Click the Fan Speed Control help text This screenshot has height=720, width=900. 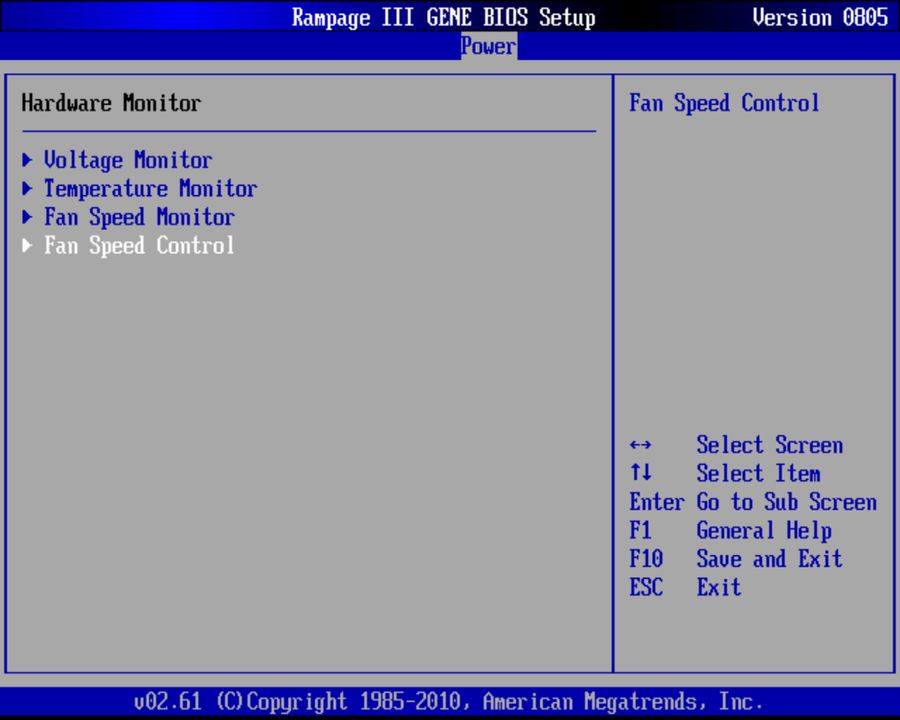click(x=724, y=103)
